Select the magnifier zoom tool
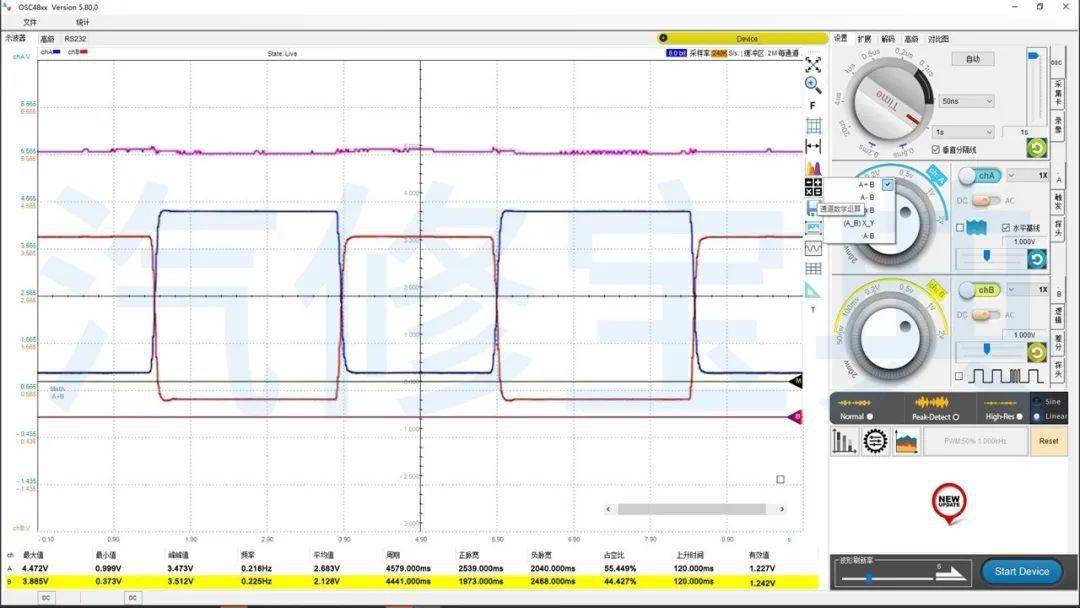Viewport: 1080px width, 608px height. [813, 85]
